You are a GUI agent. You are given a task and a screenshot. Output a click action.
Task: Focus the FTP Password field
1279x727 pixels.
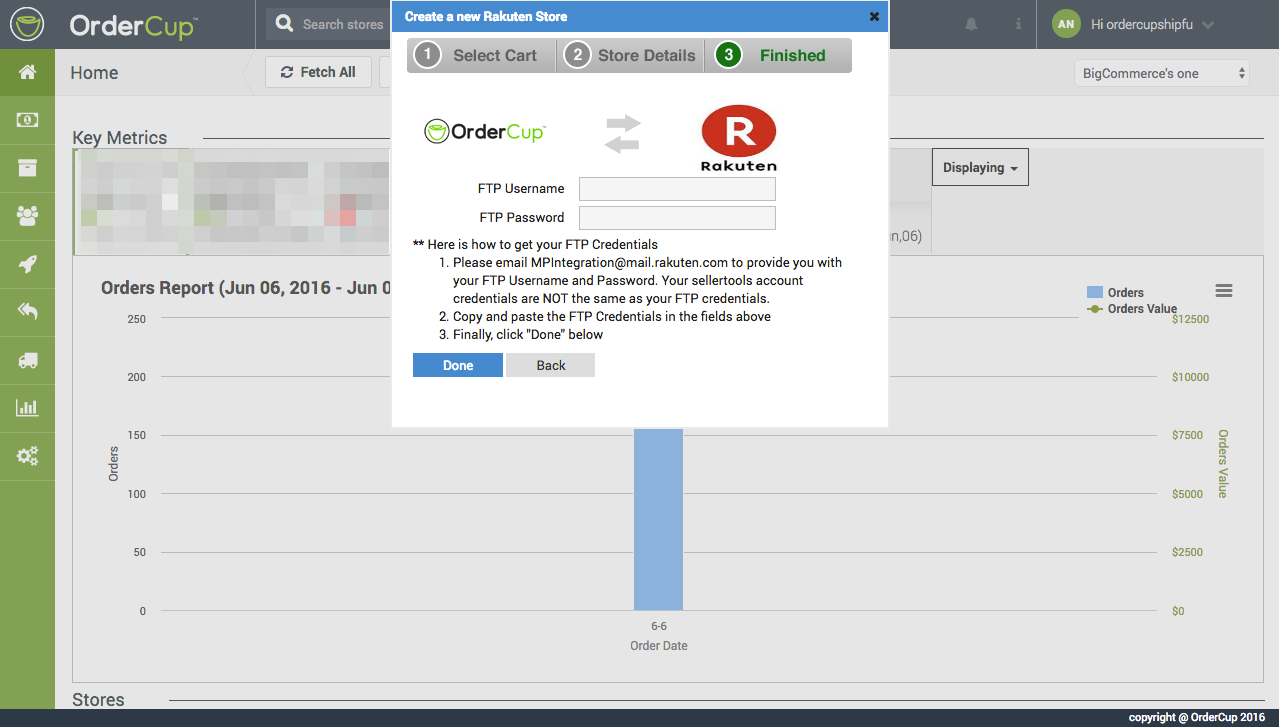[x=677, y=218]
